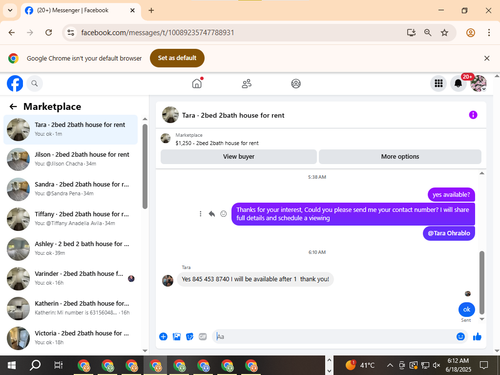Click the More options button
500x375 pixels.
(x=400, y=157)
